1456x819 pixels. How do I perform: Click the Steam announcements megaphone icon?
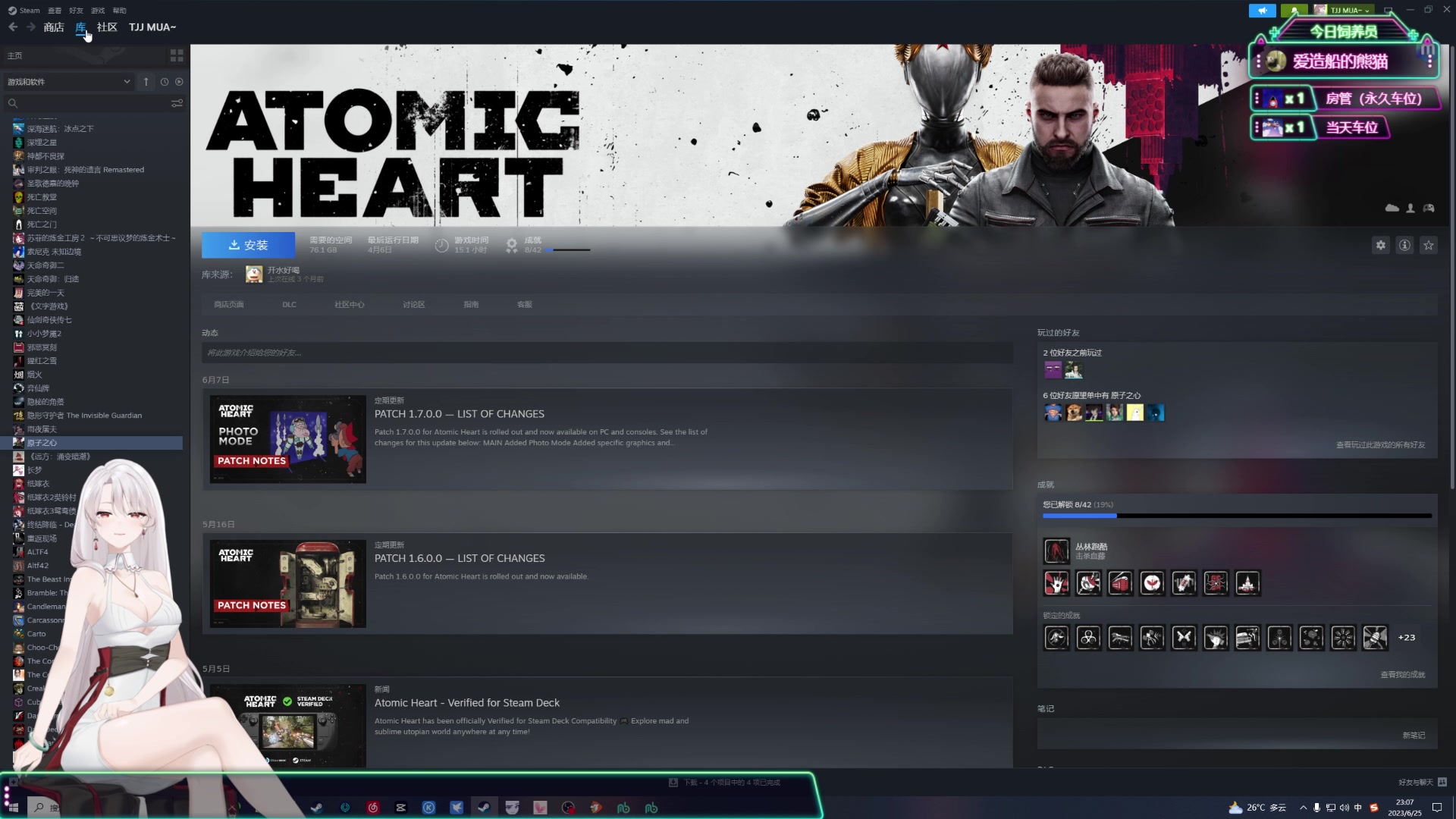tap(1262, 11)
